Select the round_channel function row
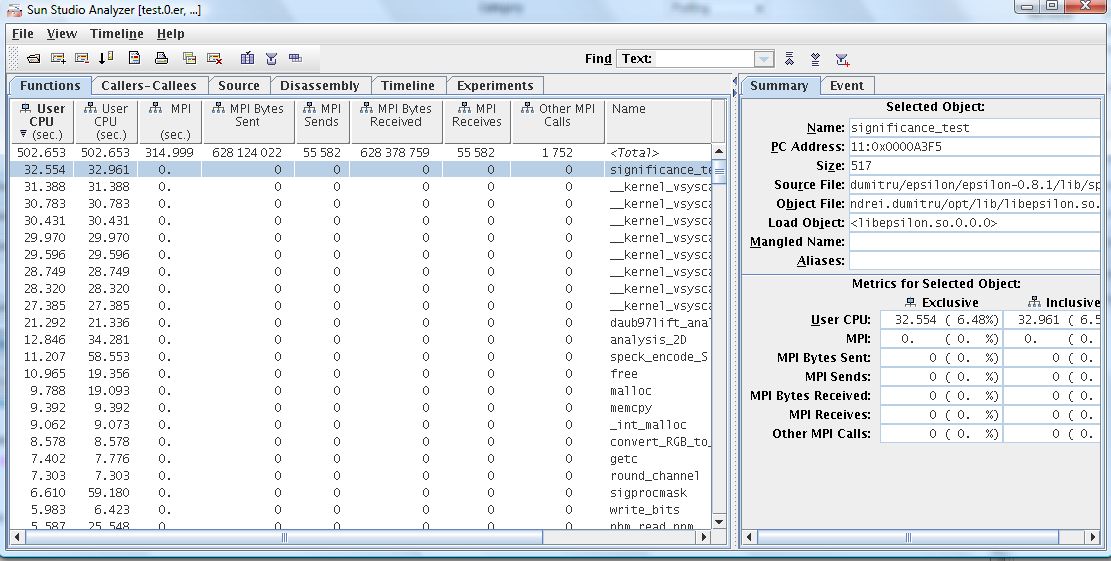Screen dimensions: 1111x561 click(x=361, y=476)
